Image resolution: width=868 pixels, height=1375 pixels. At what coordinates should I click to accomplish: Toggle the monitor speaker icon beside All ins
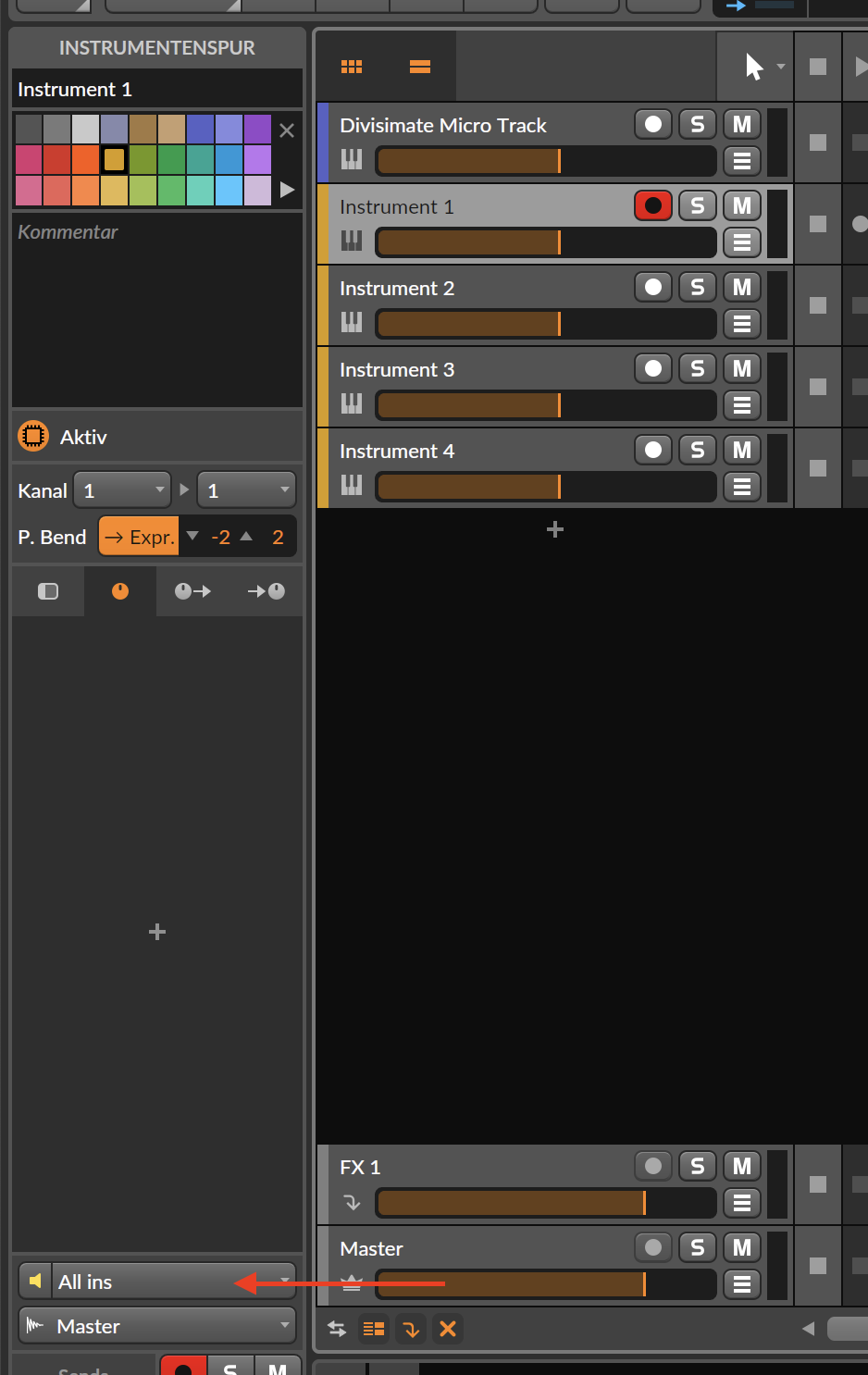(x=35, y=1282)
